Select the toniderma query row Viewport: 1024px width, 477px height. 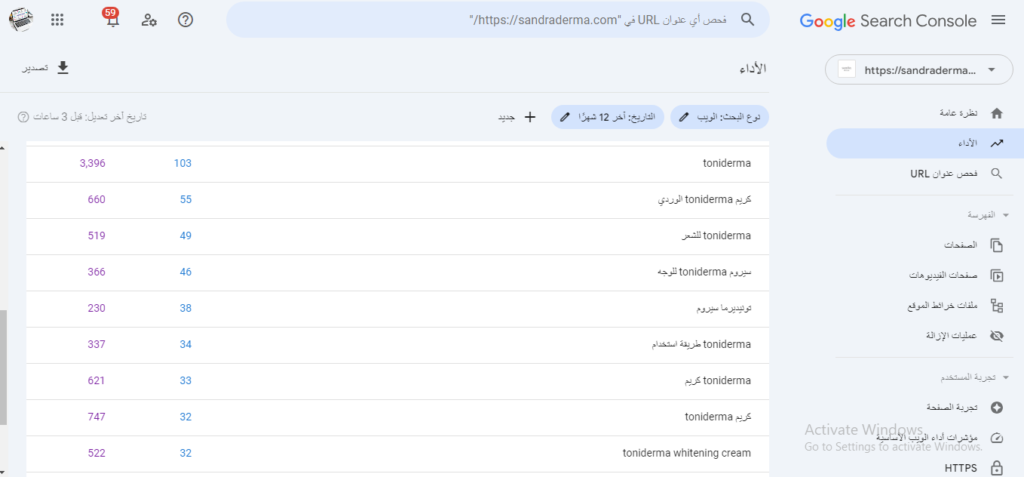[x=397, y=163]
